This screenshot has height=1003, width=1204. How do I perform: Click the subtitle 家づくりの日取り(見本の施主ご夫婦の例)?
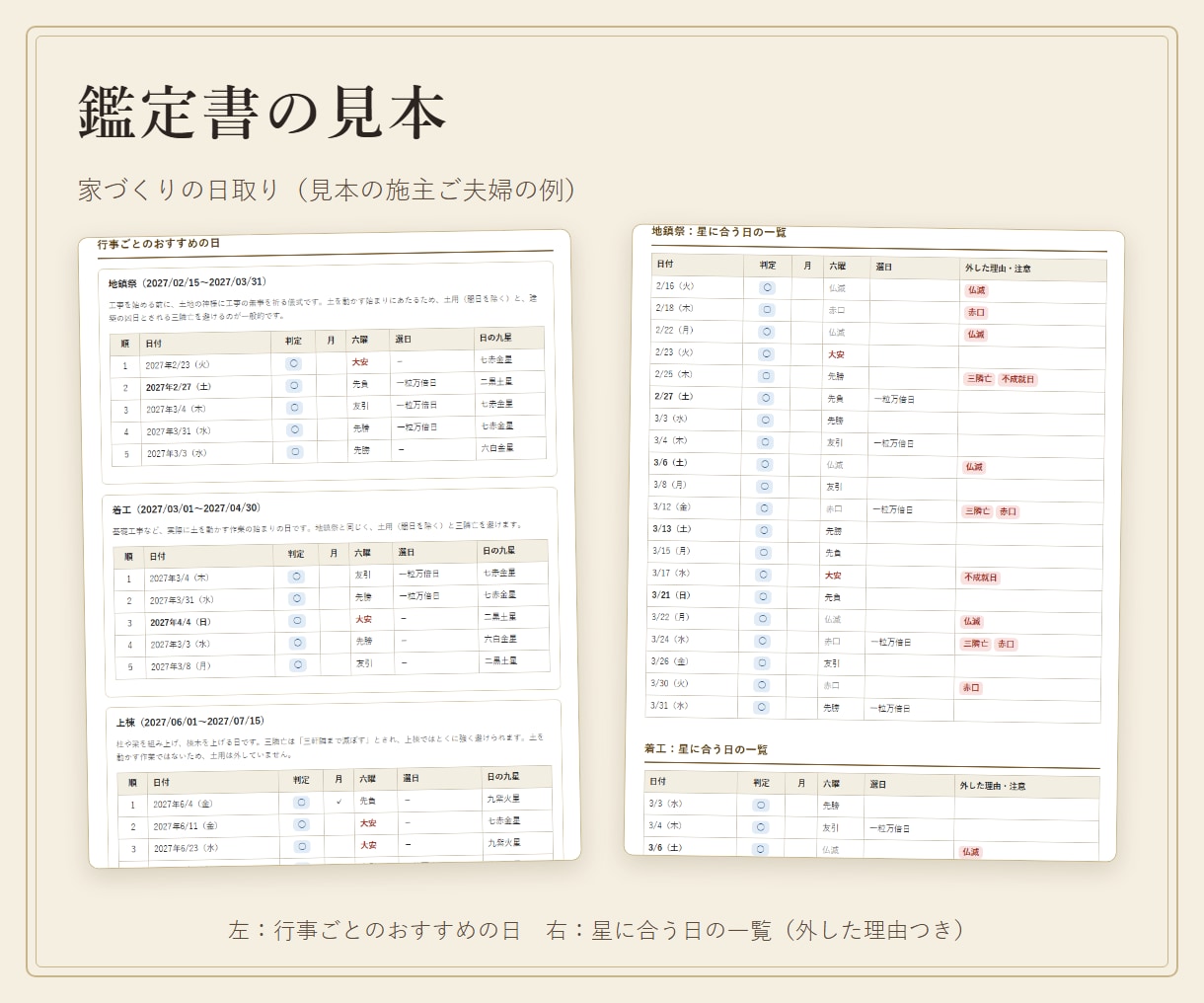(x=328, y=190)
